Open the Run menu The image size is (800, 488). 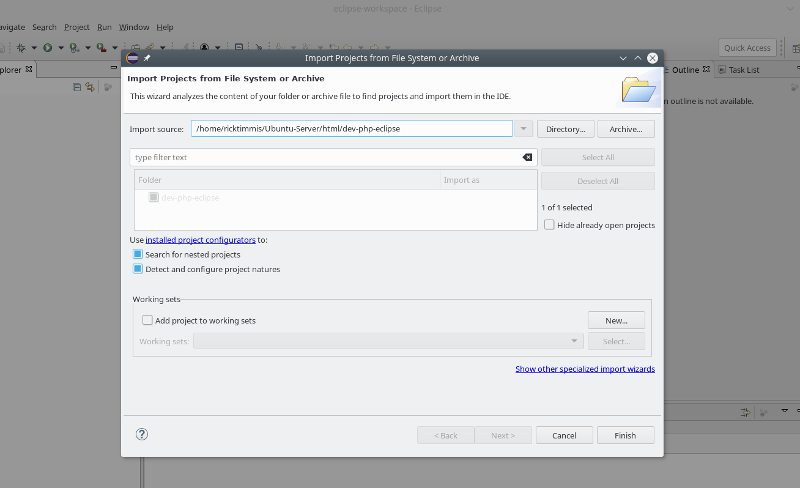coord(104,27)
